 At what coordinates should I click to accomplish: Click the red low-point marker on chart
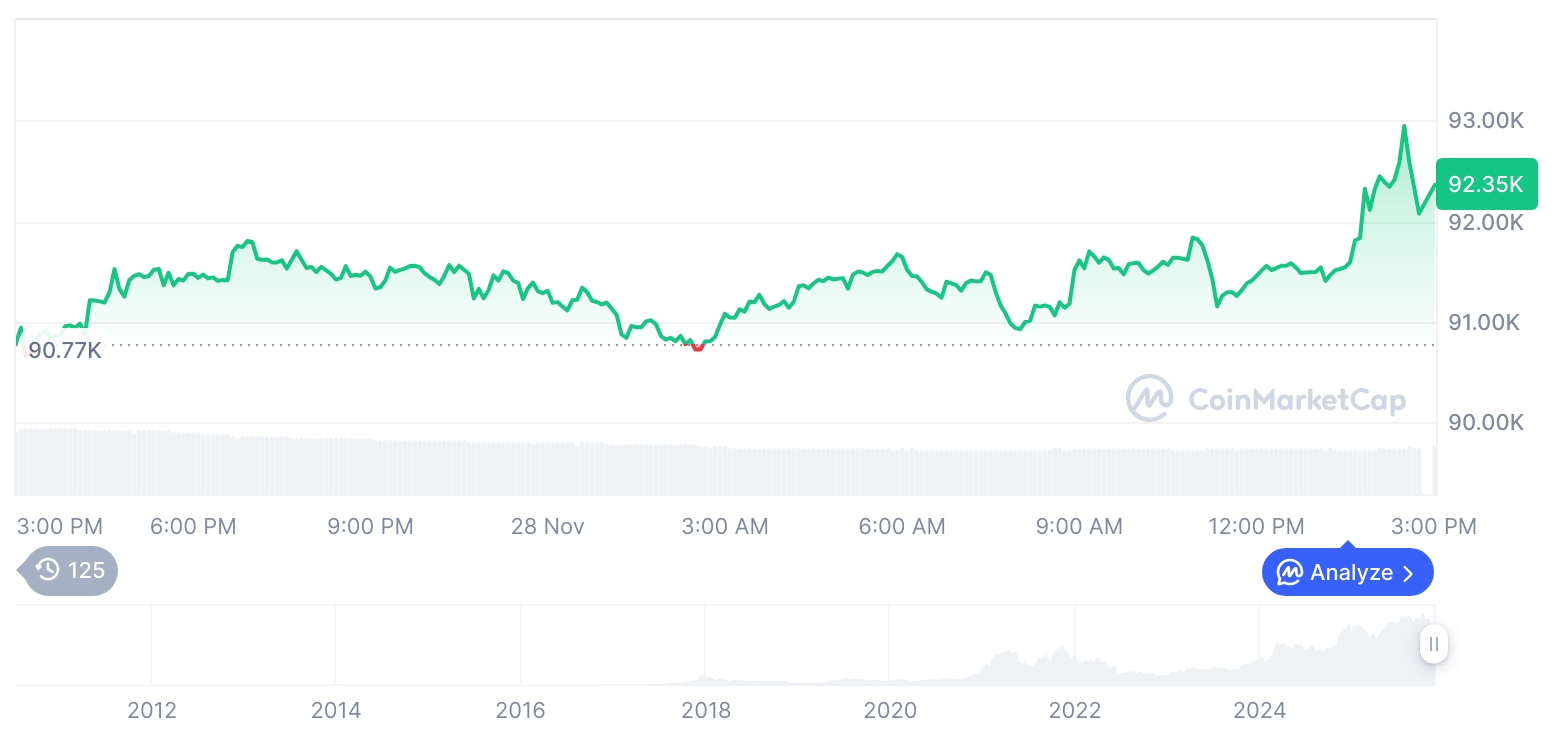coord(697,346)
